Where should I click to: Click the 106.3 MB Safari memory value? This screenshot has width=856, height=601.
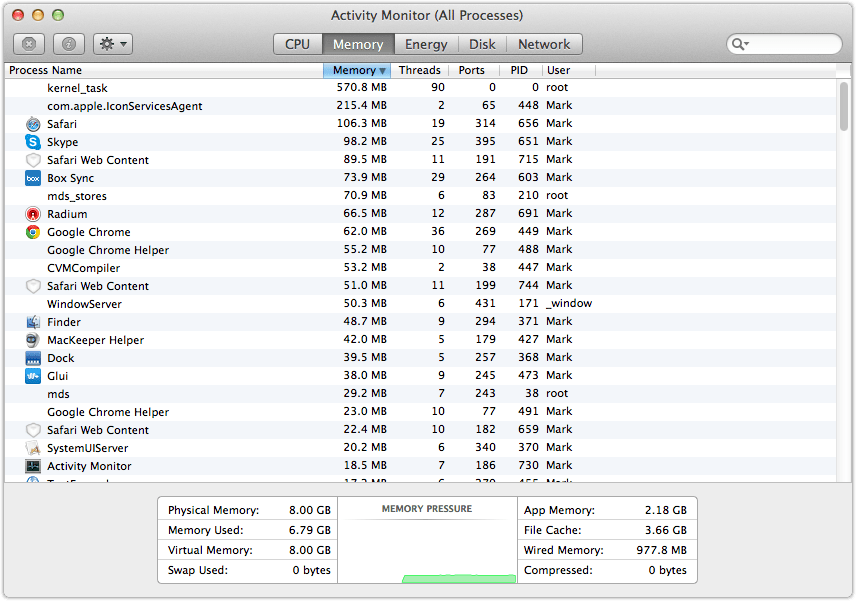[x=361, y=123]
